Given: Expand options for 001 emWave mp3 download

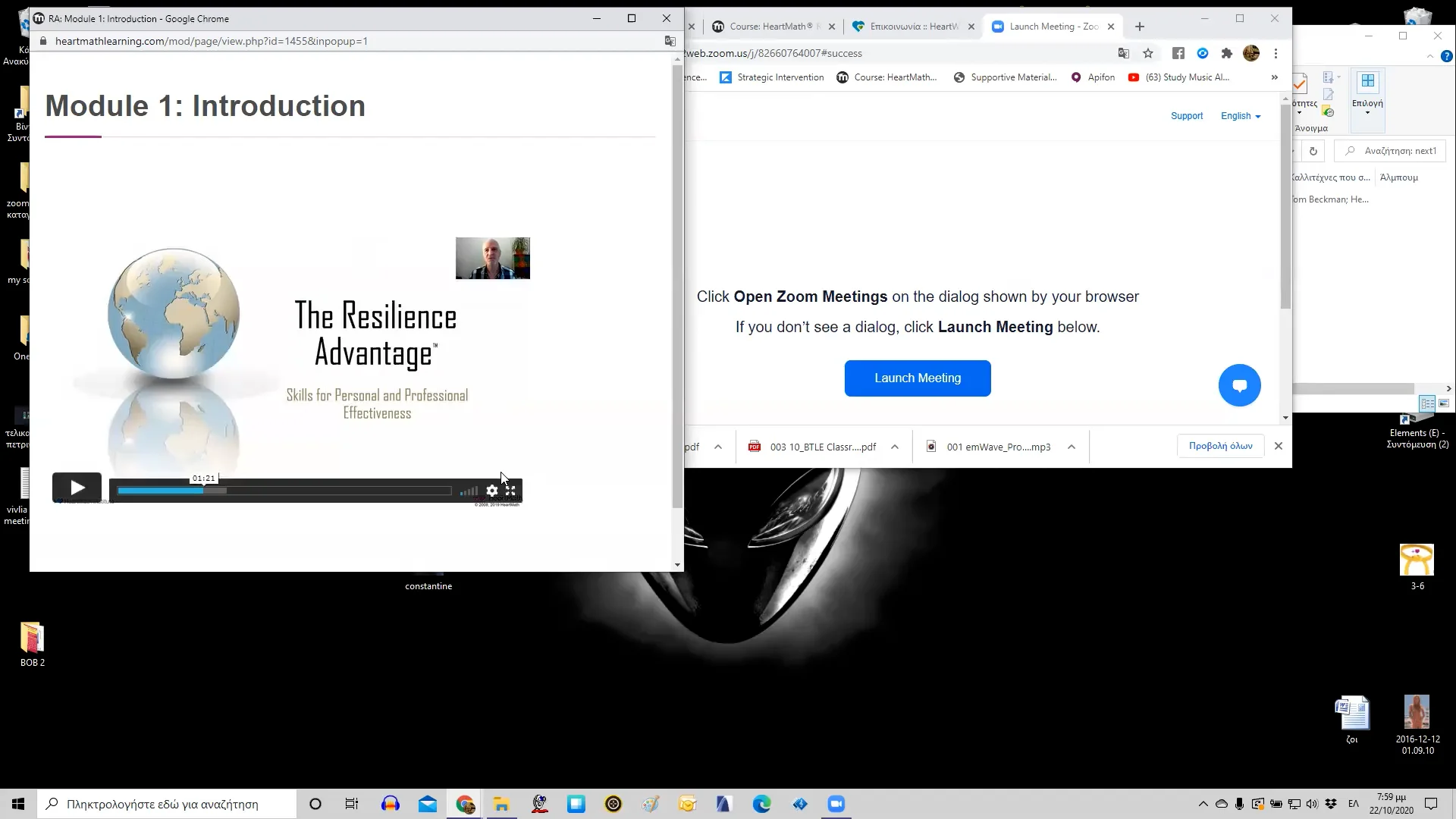Looking at the screenshot, I should tap(1072, 447).
